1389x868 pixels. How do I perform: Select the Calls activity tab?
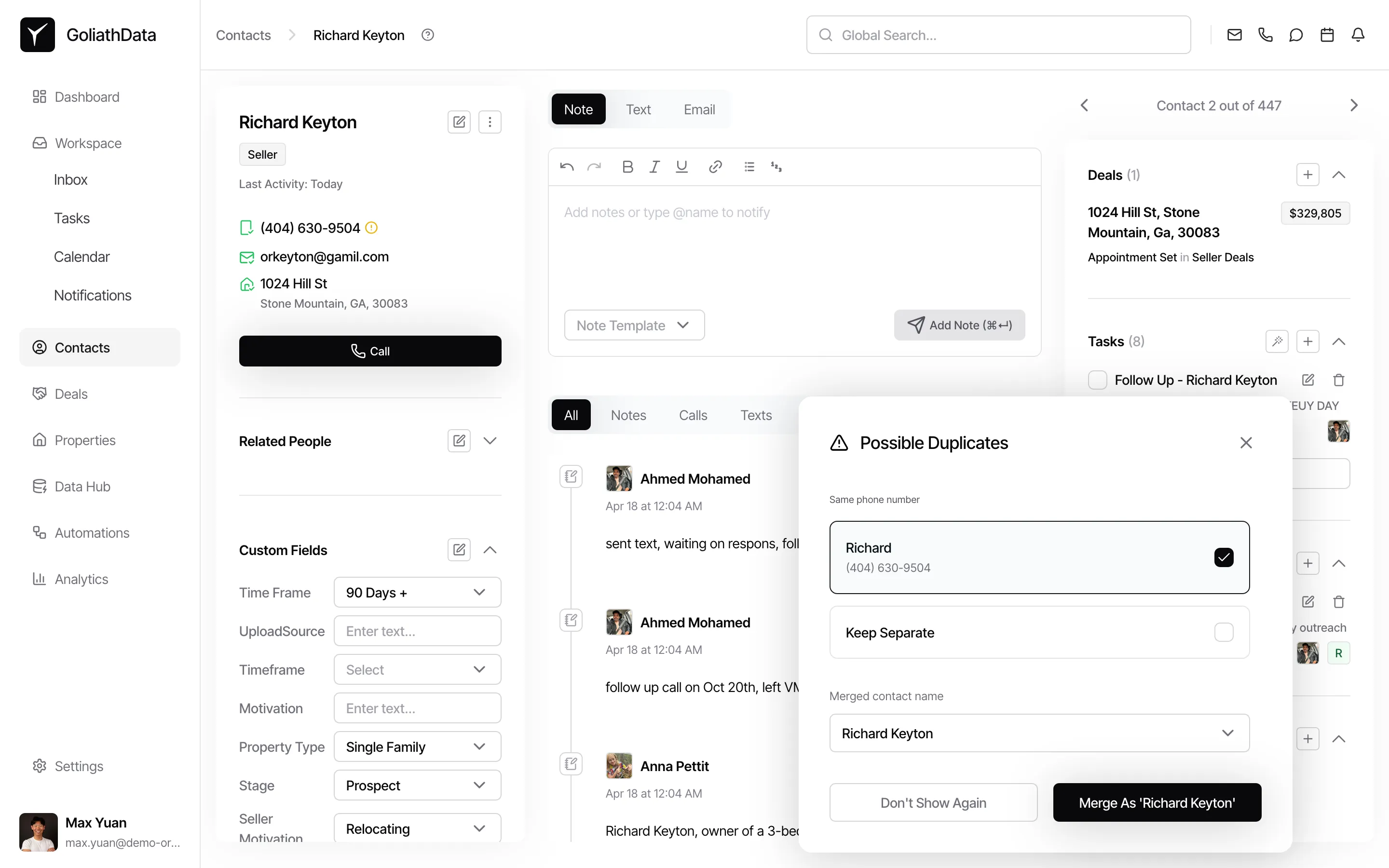pos(693,415)
